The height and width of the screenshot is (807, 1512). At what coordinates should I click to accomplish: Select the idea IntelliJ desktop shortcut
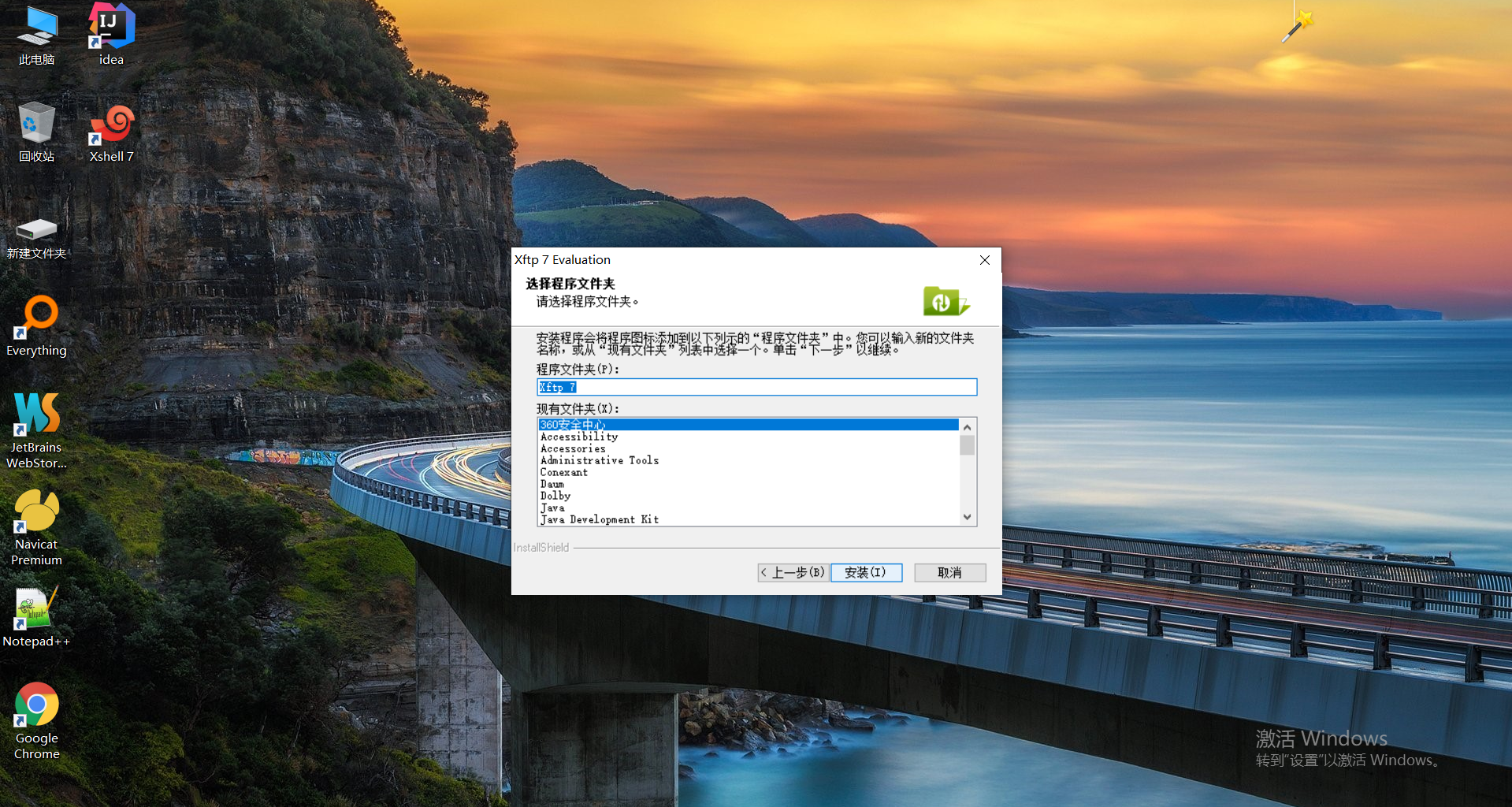[x=111, y=35]
